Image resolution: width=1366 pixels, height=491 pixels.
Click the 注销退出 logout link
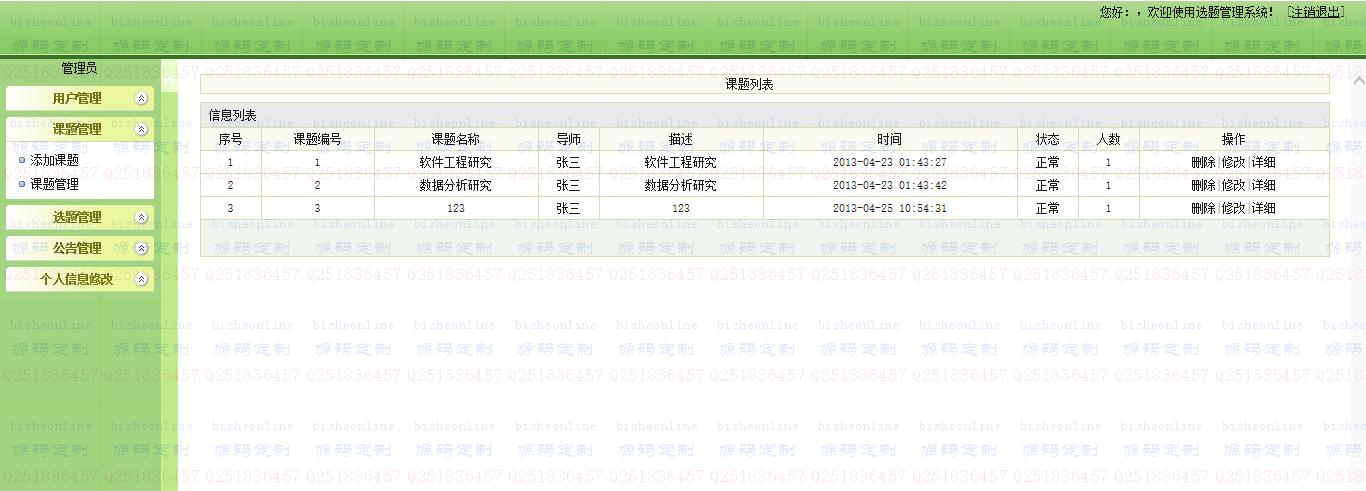[x=1317, y=12]
